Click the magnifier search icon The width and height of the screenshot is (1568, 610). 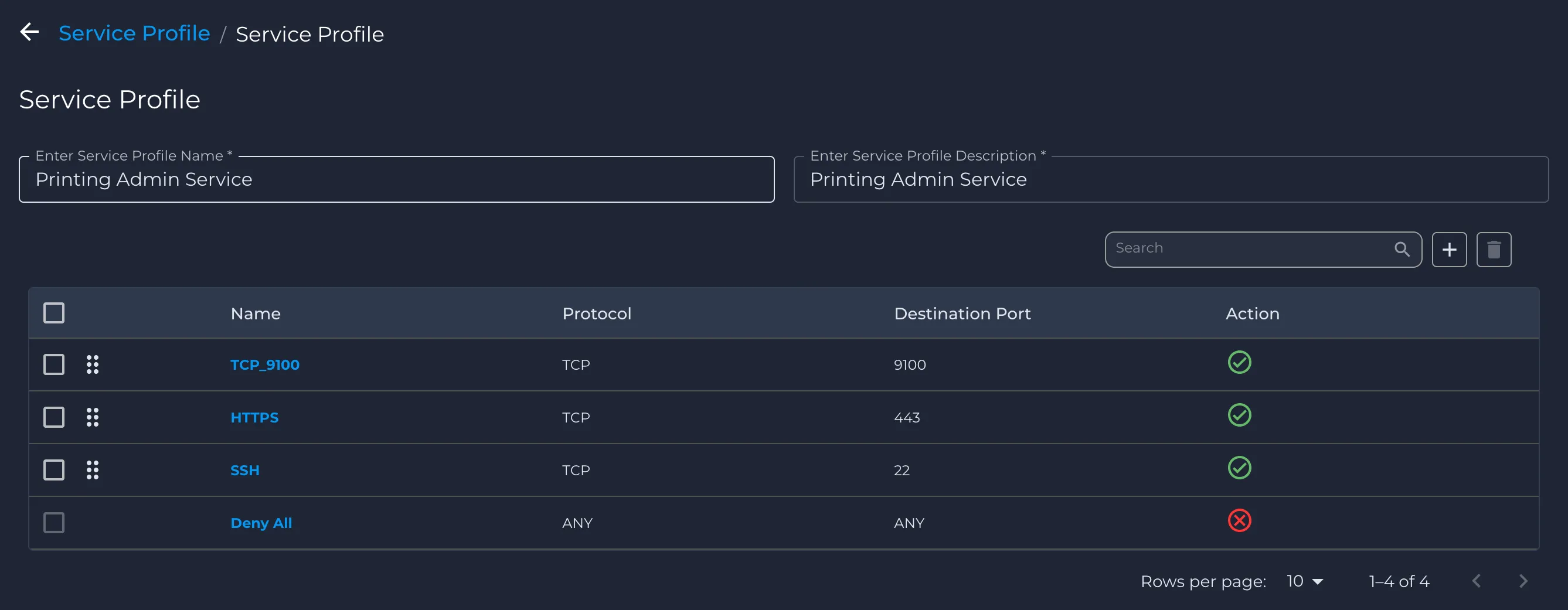1402,249
